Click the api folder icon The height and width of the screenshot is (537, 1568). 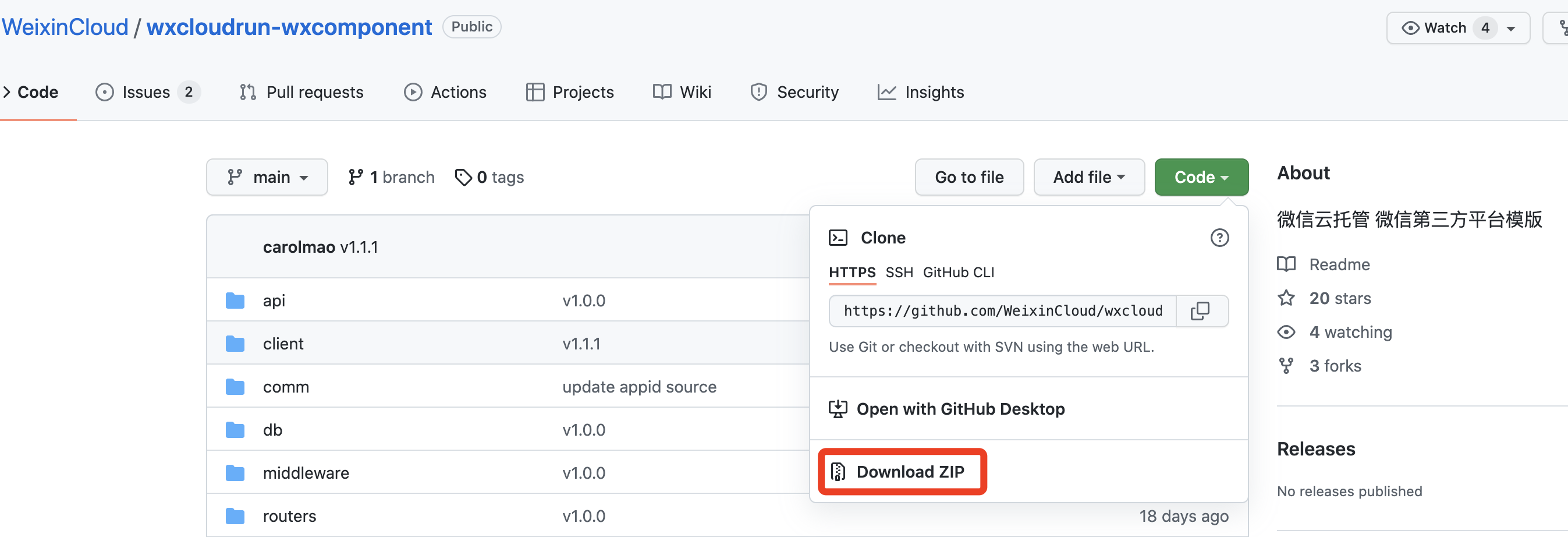click(x=235, y=301)
